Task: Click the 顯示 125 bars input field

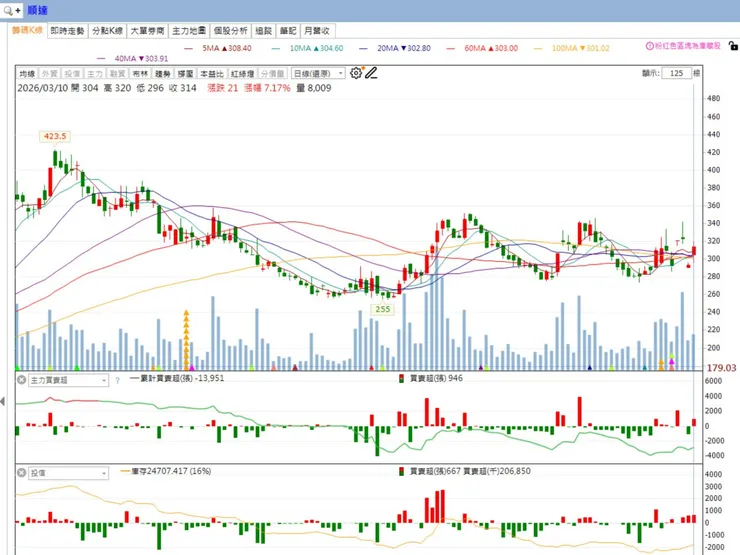Action: (676, 73)
